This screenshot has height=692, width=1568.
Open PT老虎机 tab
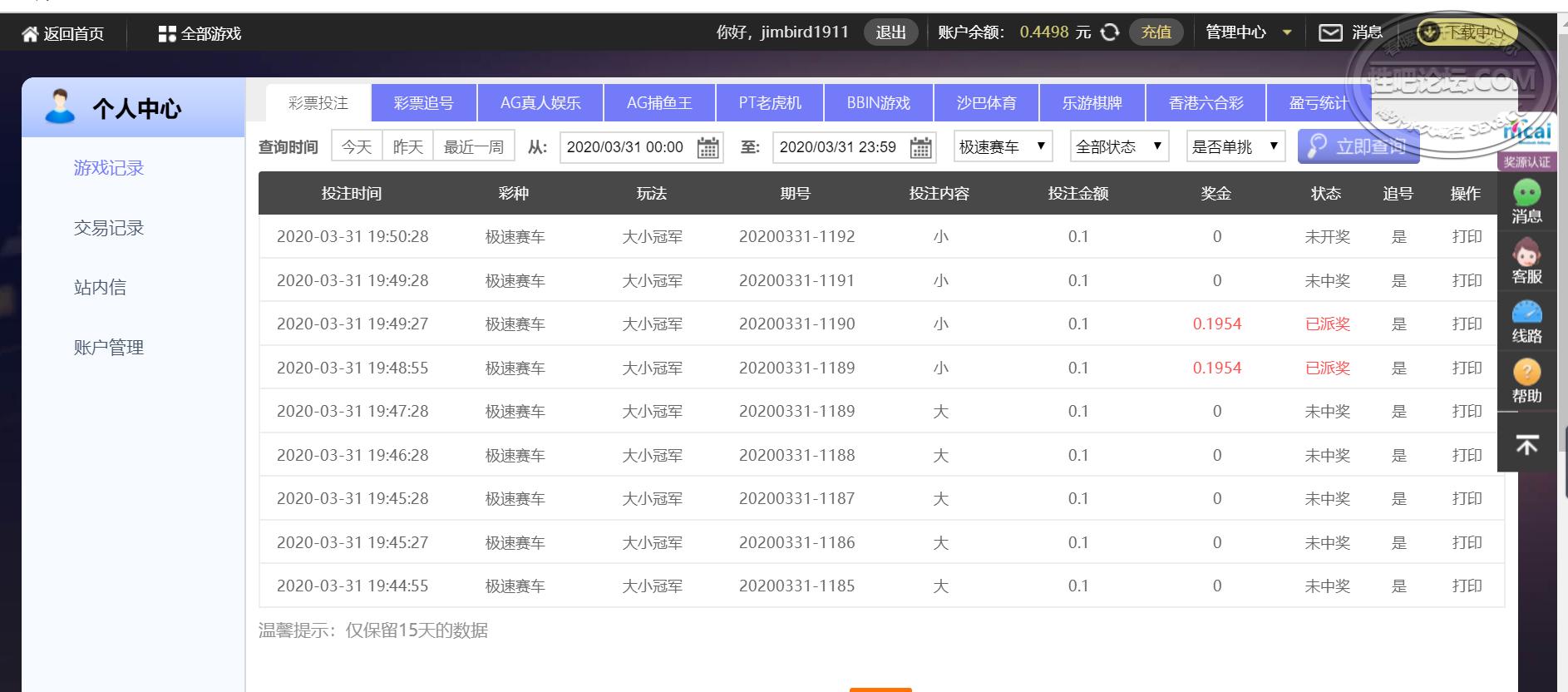(x=770, y=103)
